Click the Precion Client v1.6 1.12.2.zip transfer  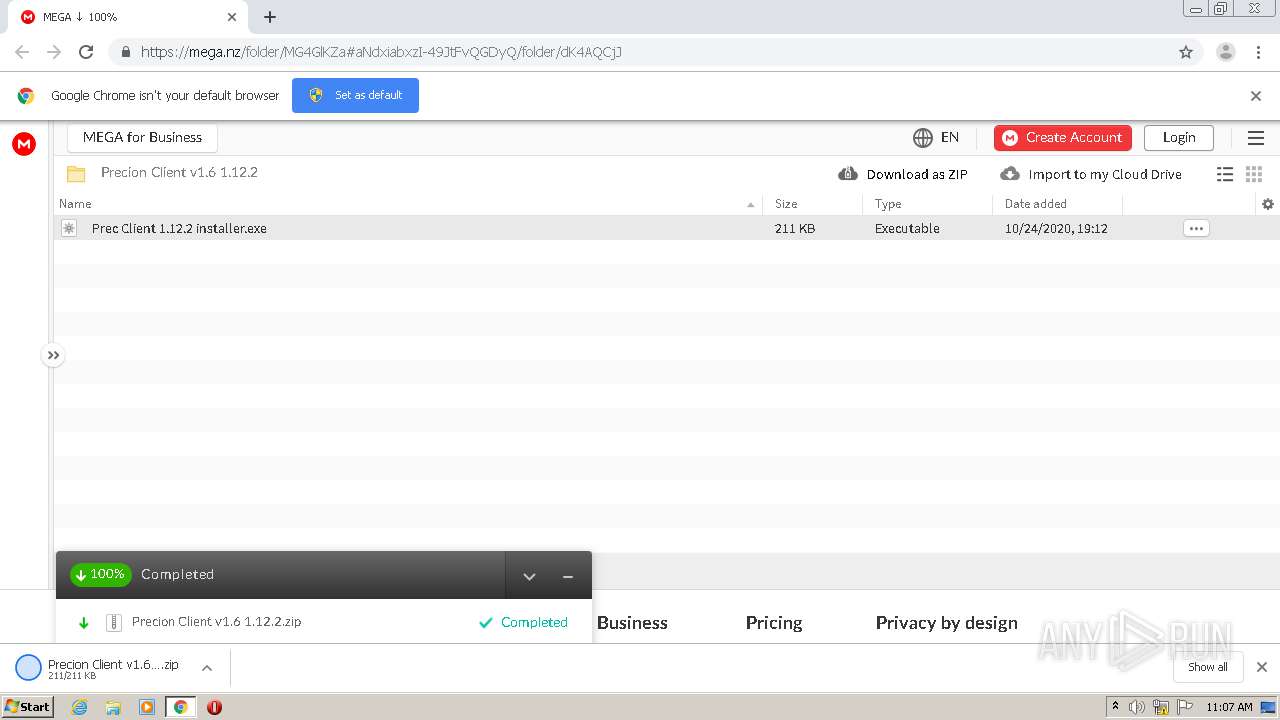[216, 621]
